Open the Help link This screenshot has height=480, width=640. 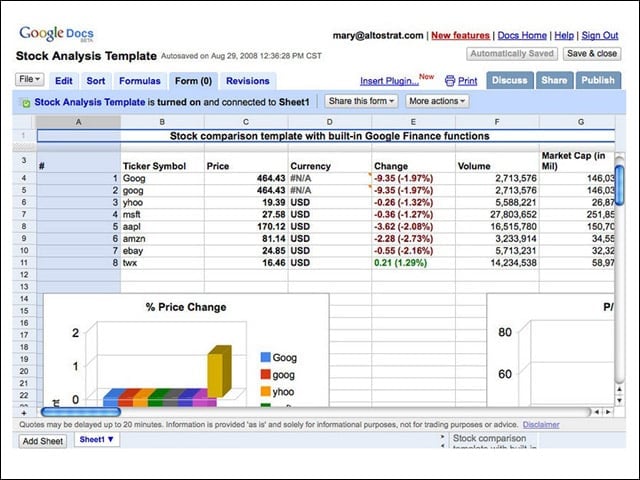(x=564, y=36)
